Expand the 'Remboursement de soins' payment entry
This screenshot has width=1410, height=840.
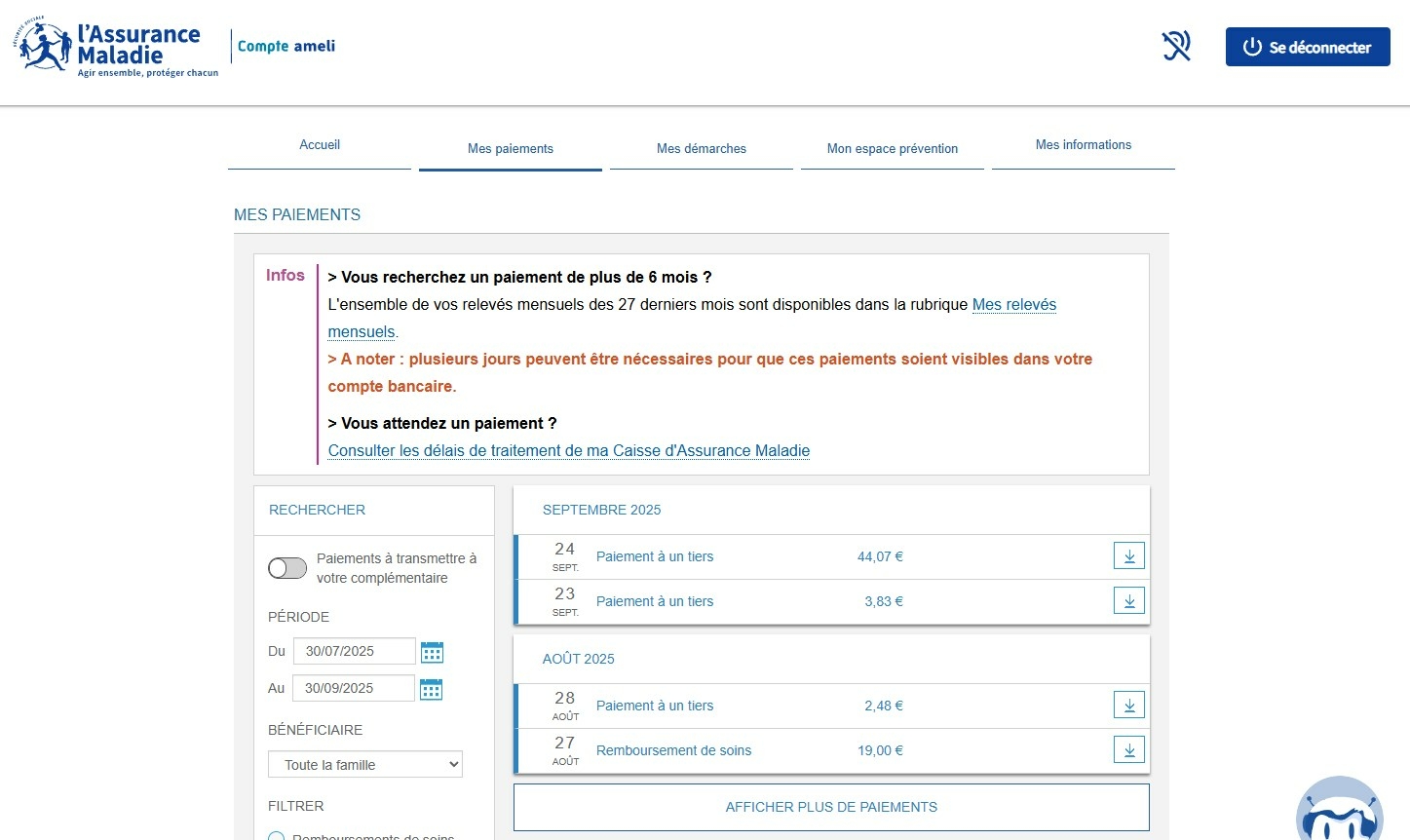(673, 751)
